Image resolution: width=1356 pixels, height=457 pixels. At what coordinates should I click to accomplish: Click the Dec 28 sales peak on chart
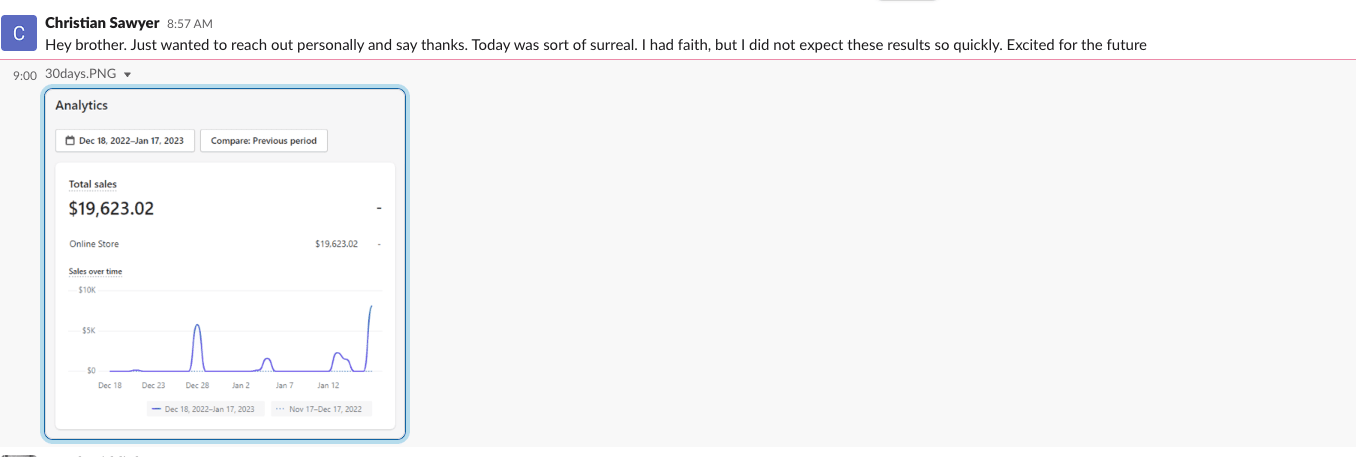pos(198,326)
